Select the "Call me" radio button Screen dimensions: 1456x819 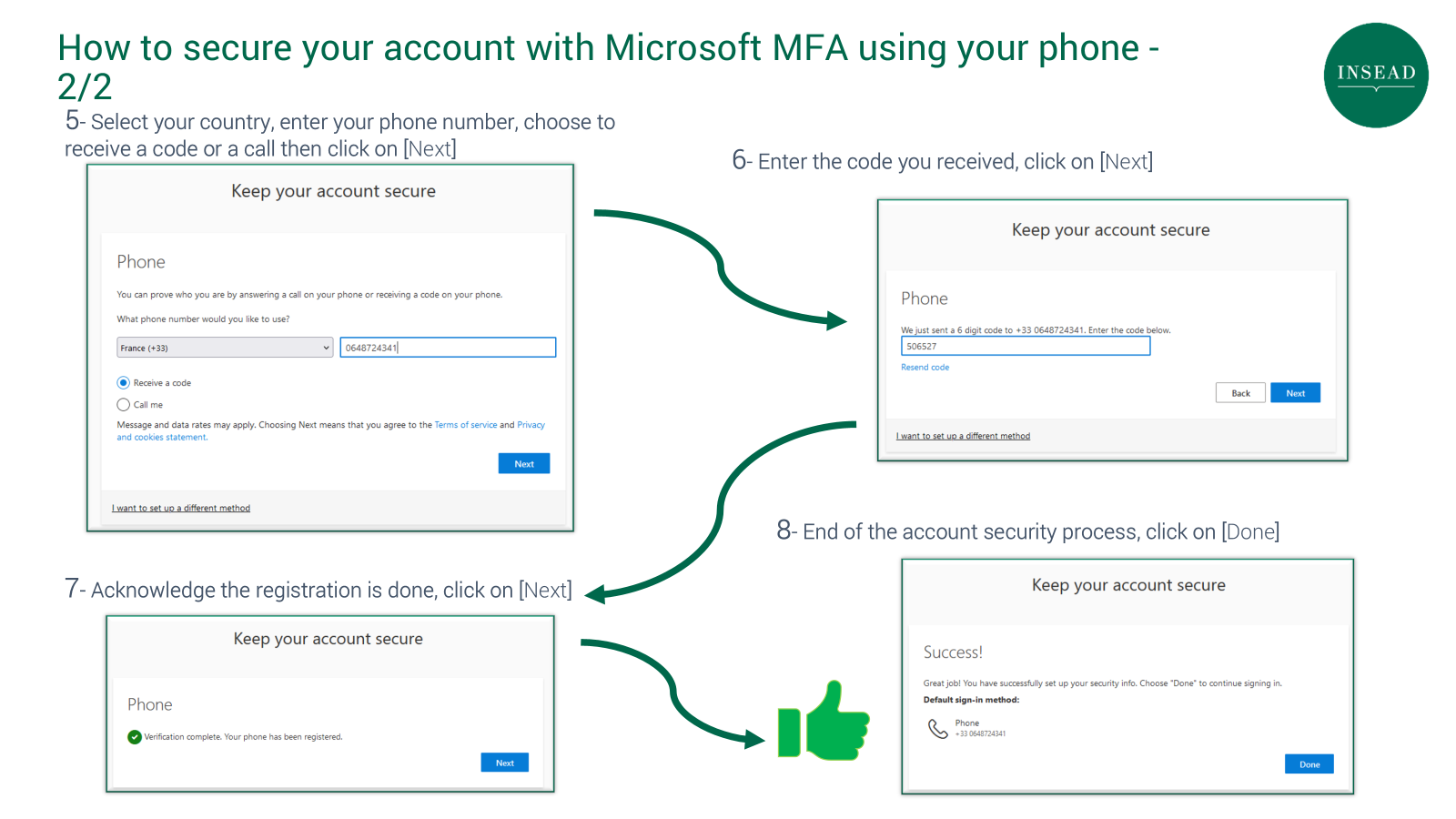[123, 404]
